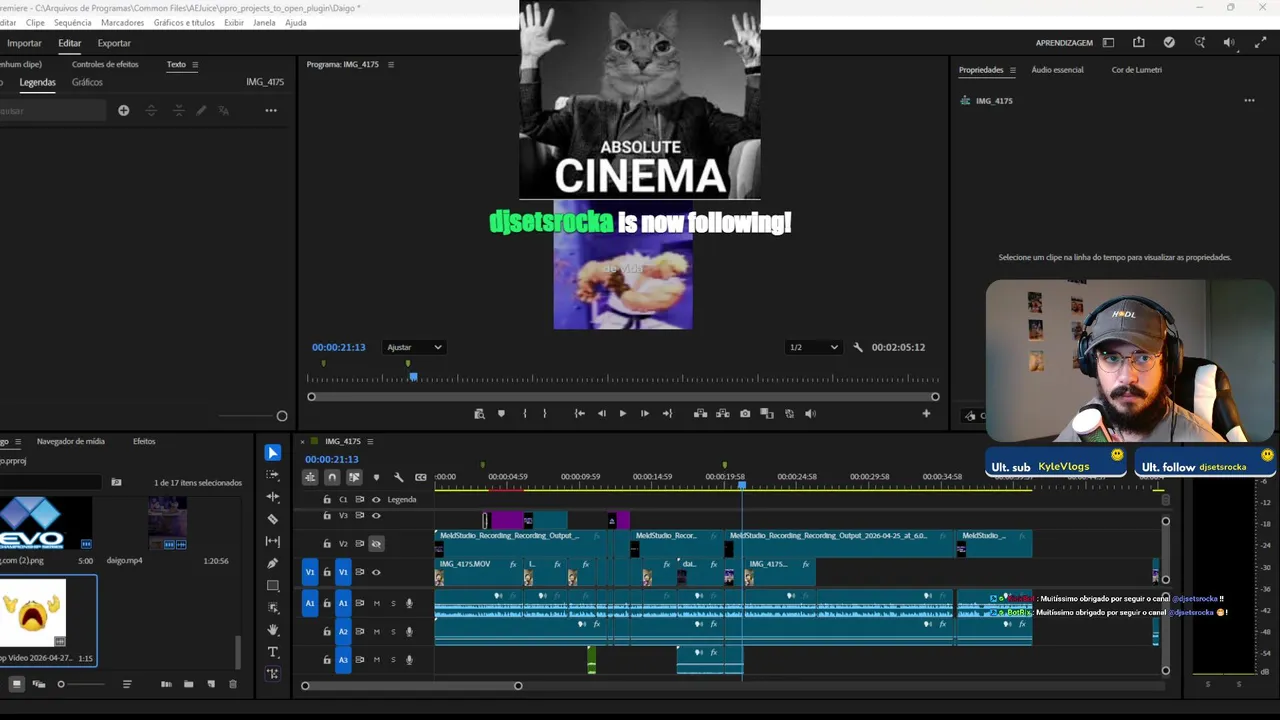Open the captions panel three-dots menu
Screen dimensions: 1280x720
click(271, 110)
